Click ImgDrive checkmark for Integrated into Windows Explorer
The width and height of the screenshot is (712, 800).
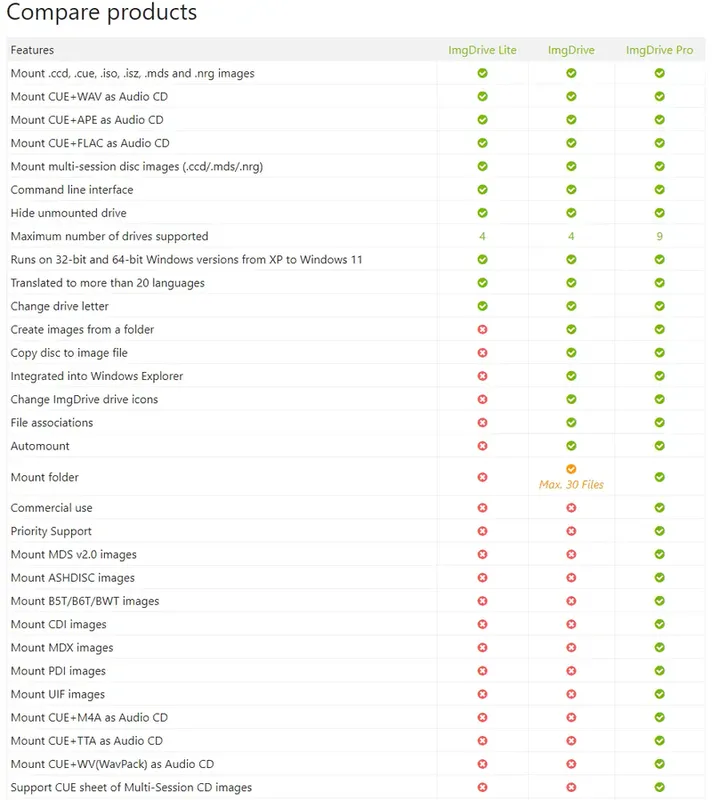(x=571, y=376)
